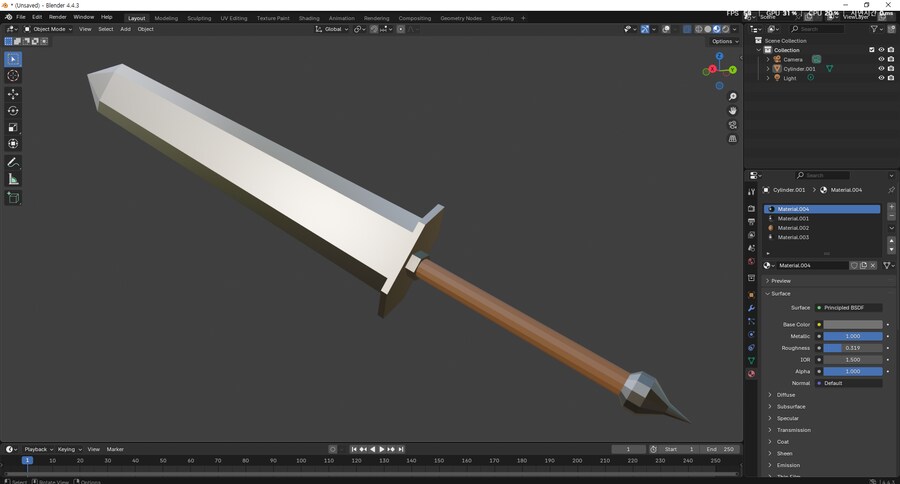The width and height of the screenshot is (900, 484).
Task: Switch perspective/orthographic grid icon
Action: pyautogui.click(x=732, y=138)
